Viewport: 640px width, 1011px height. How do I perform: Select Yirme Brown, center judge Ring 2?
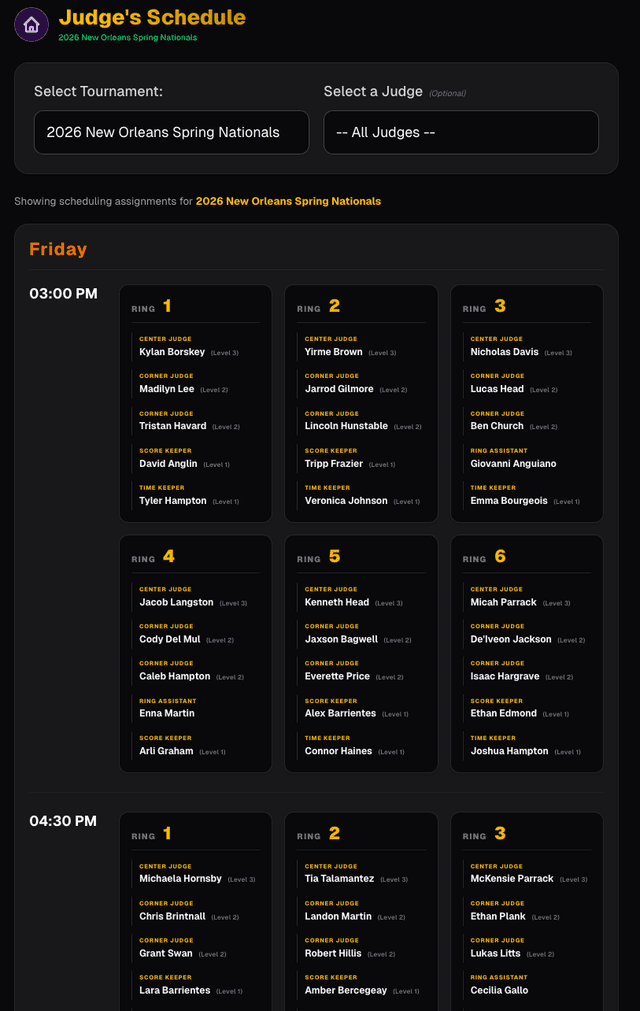point(334,352)
